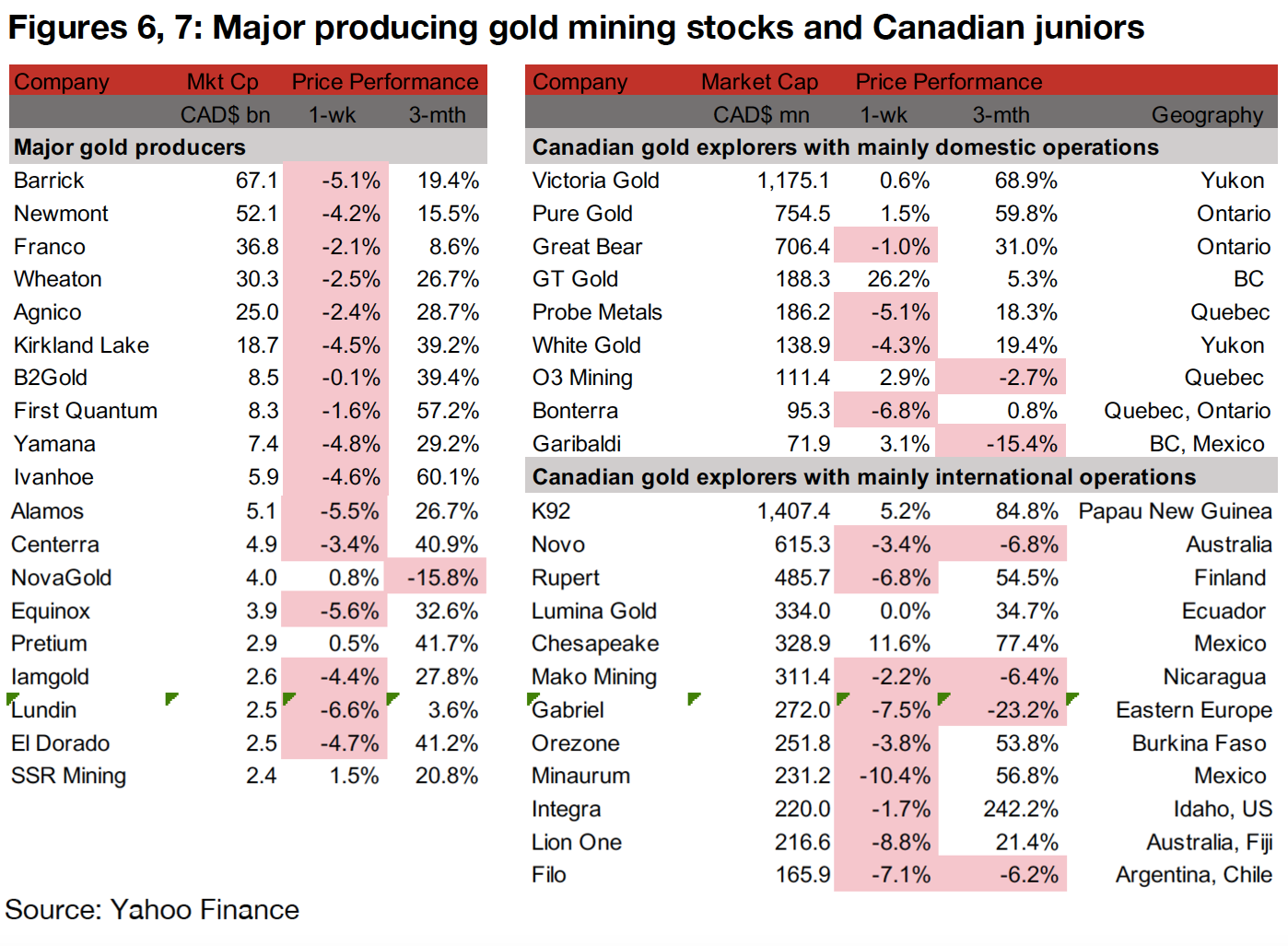Click the pink Minaurum -10.4% cell
Image resolution: width=1288 pixels, height=946 pixels.
(x=894, y=776)
